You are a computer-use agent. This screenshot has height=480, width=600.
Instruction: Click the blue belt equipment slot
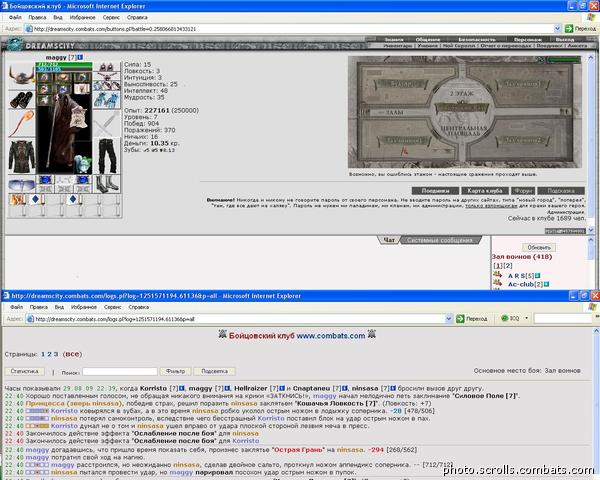(x=21, y=185)
